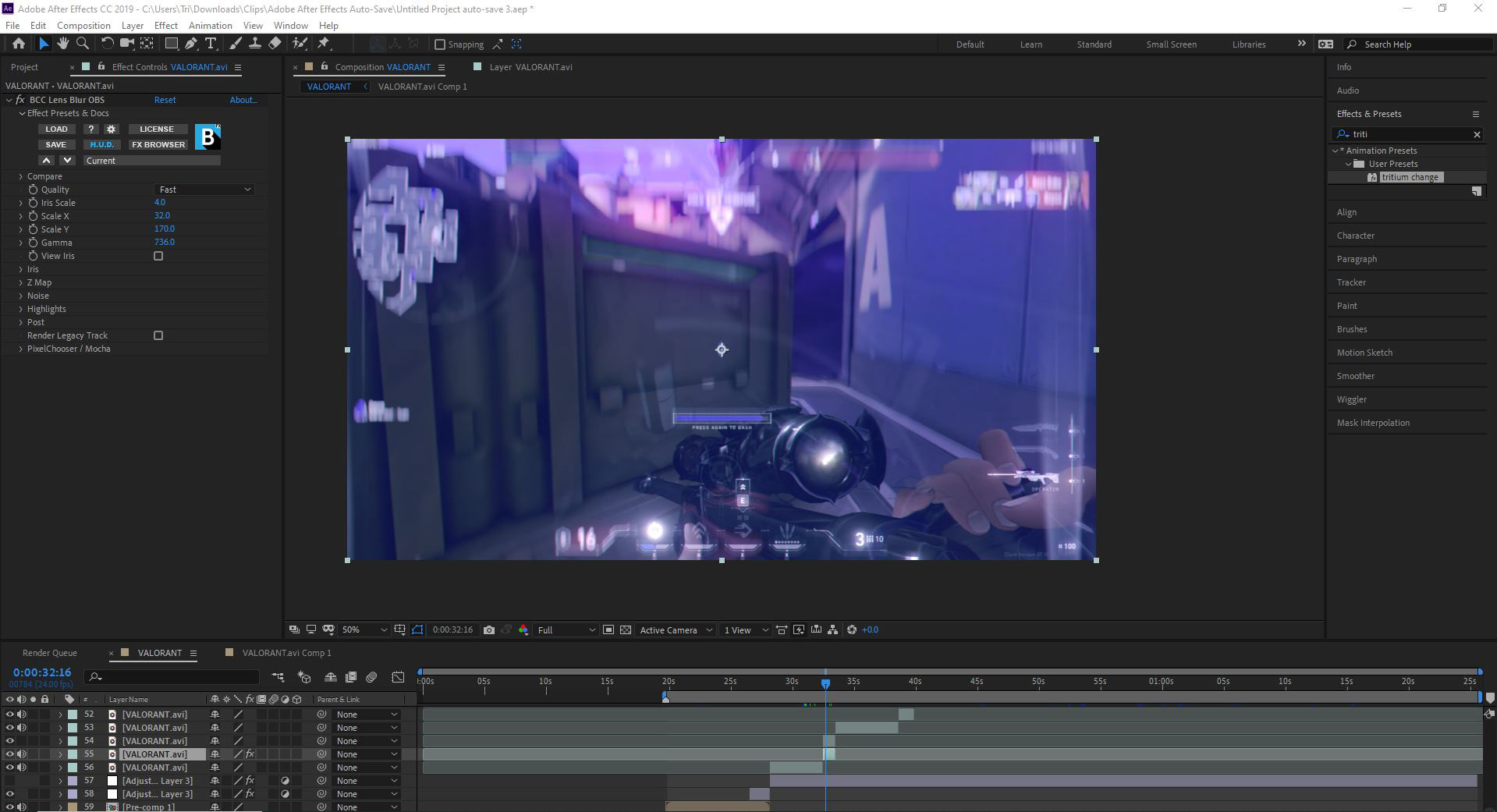Click the About link for BCC Lens Blur
This screenshot has width=1497, height=812.
pyautogui.click(x=243, y=100)
